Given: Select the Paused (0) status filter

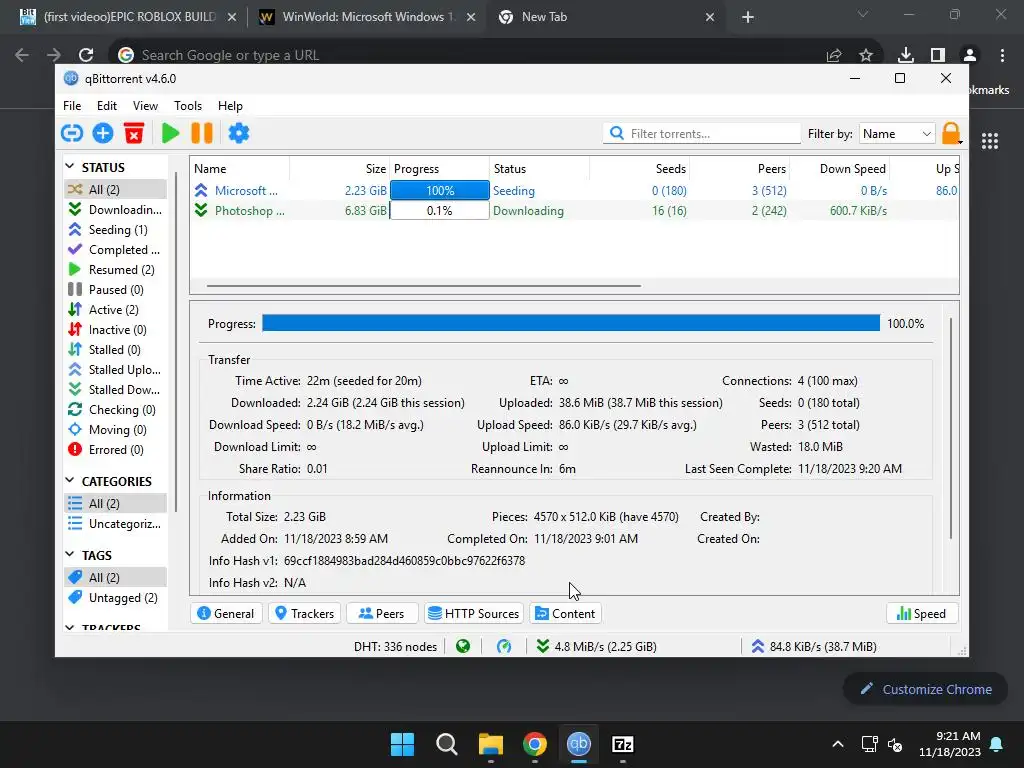Looking at the screenshot, I should click(116, 289).
